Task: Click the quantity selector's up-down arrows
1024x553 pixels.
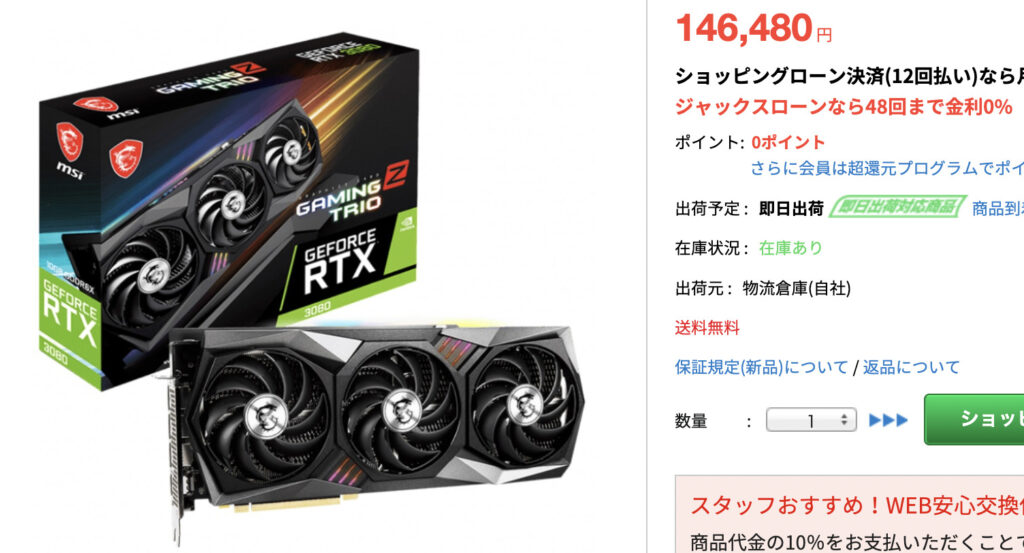Action: 844,420
